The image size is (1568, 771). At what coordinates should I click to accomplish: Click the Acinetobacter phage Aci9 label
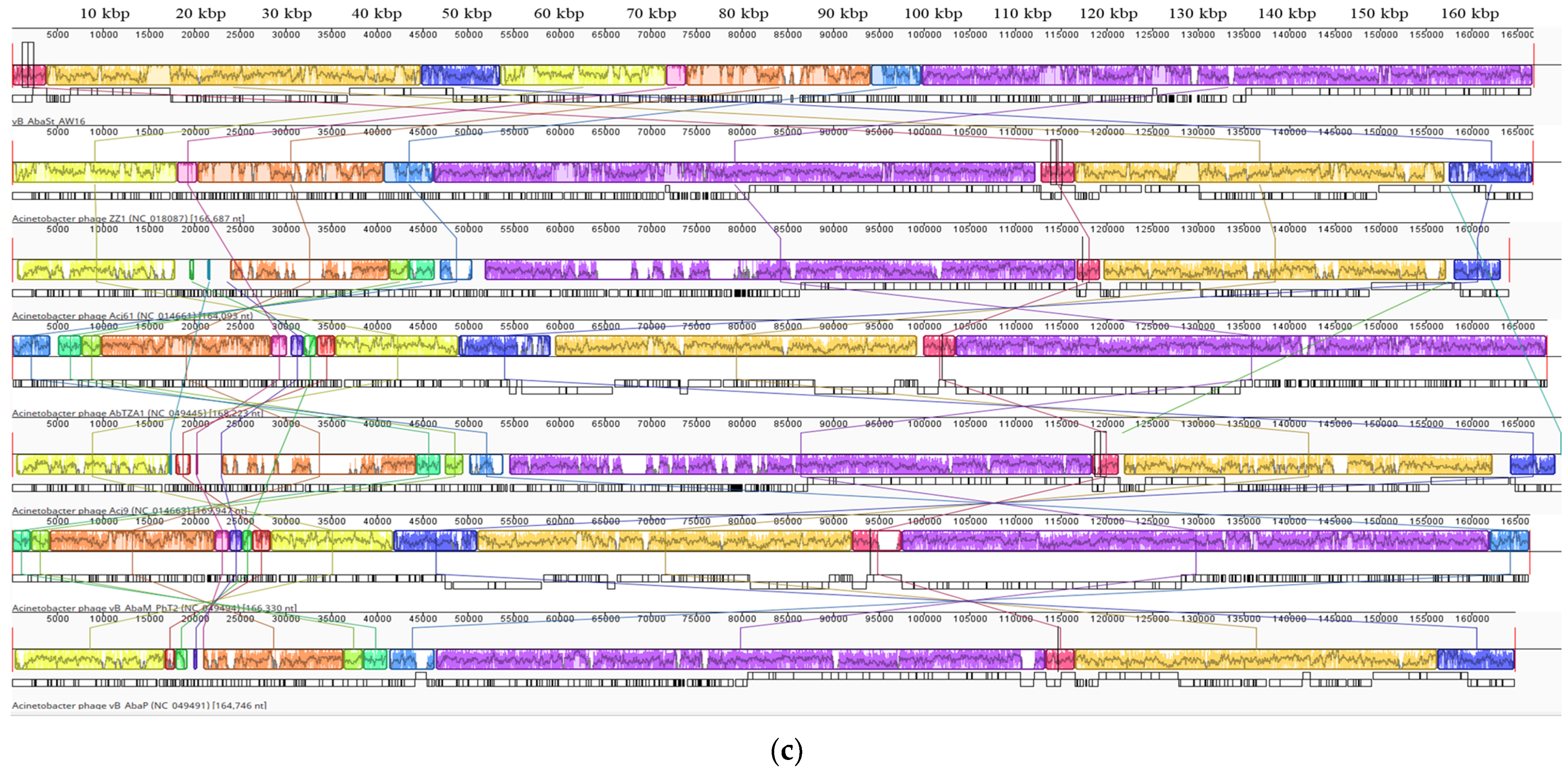coord(129,511)
